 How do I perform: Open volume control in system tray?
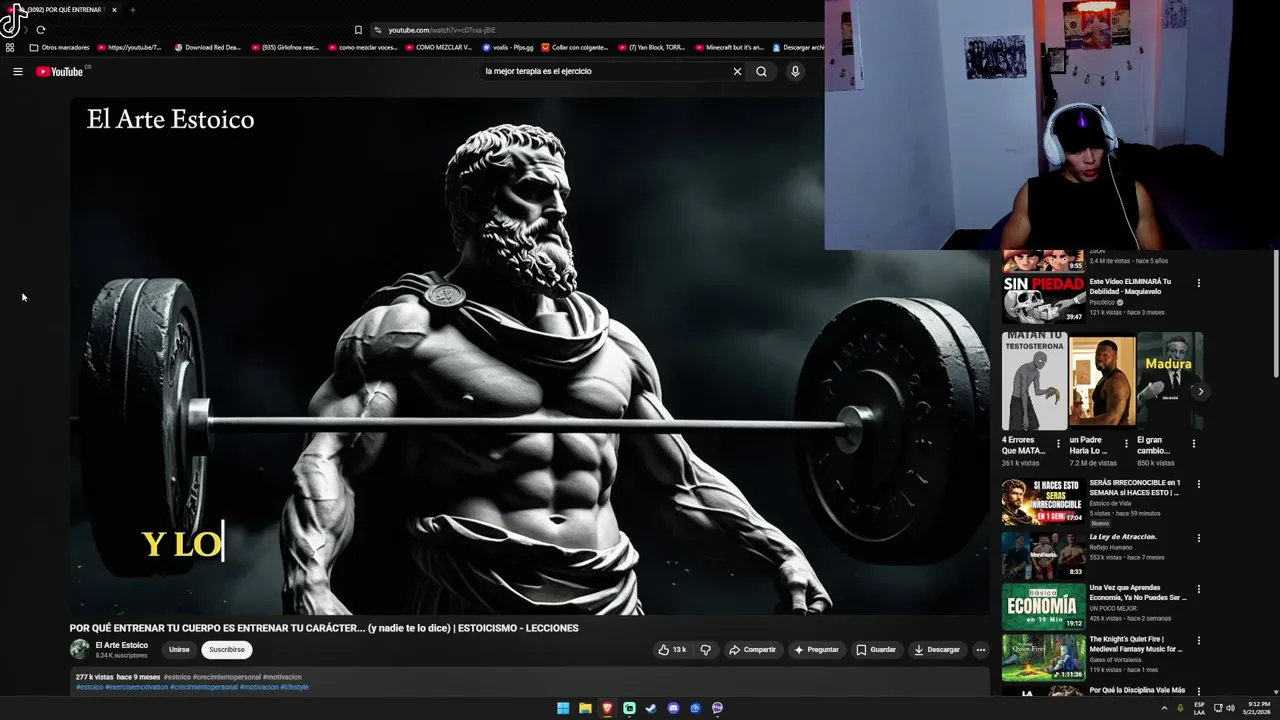(1230, 708)
